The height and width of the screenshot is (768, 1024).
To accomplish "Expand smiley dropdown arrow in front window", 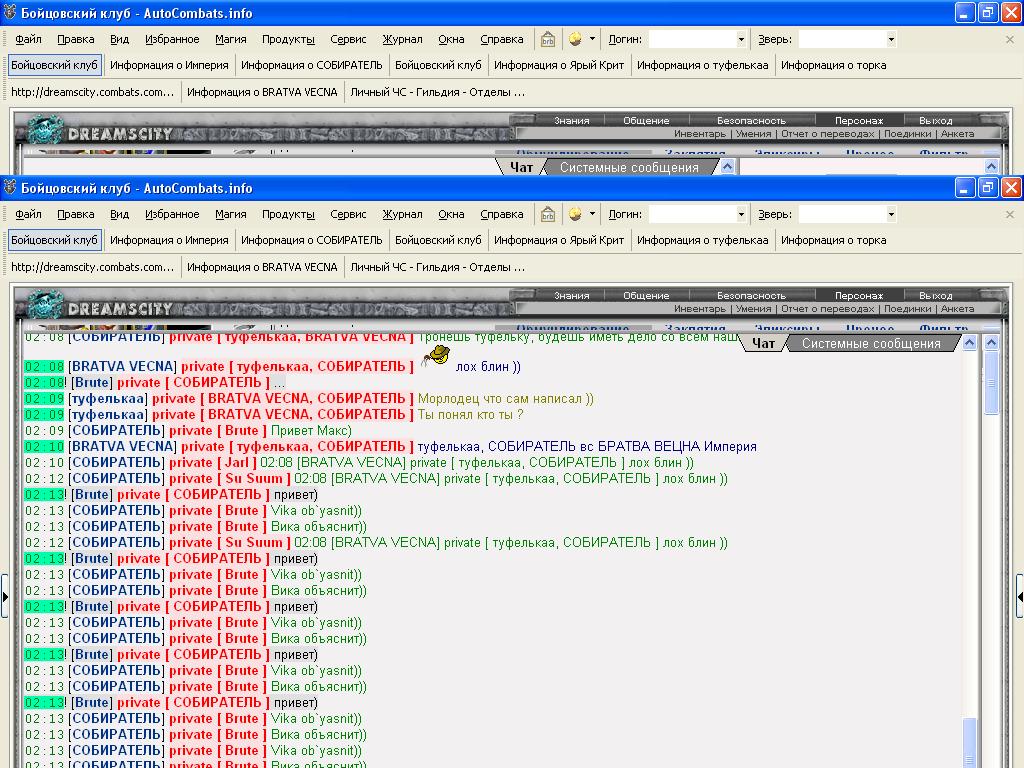I will 592,214.
